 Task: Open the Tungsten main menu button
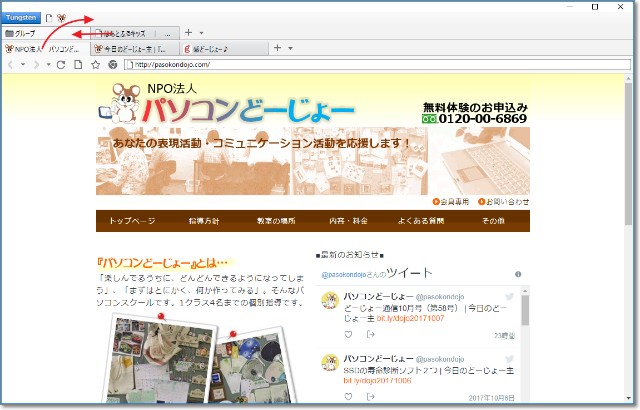[x=21, y=18]
